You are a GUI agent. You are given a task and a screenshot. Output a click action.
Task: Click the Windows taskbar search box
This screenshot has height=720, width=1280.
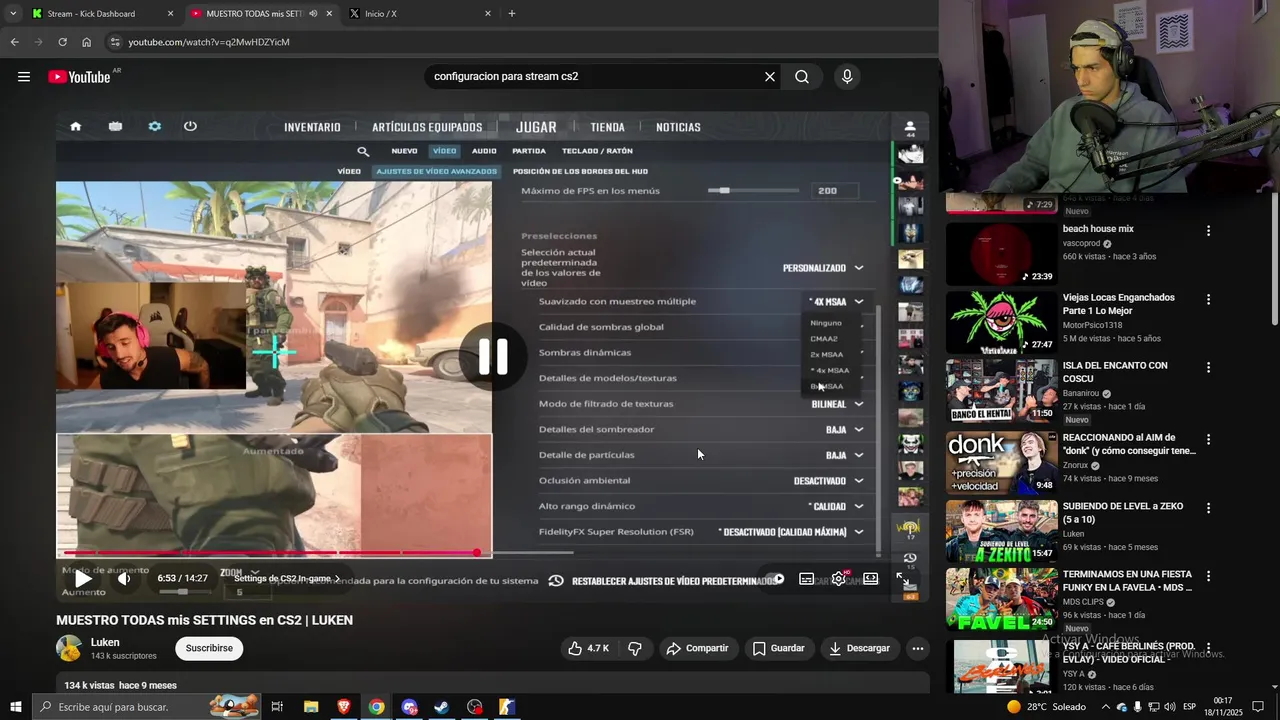pos(148,707)
